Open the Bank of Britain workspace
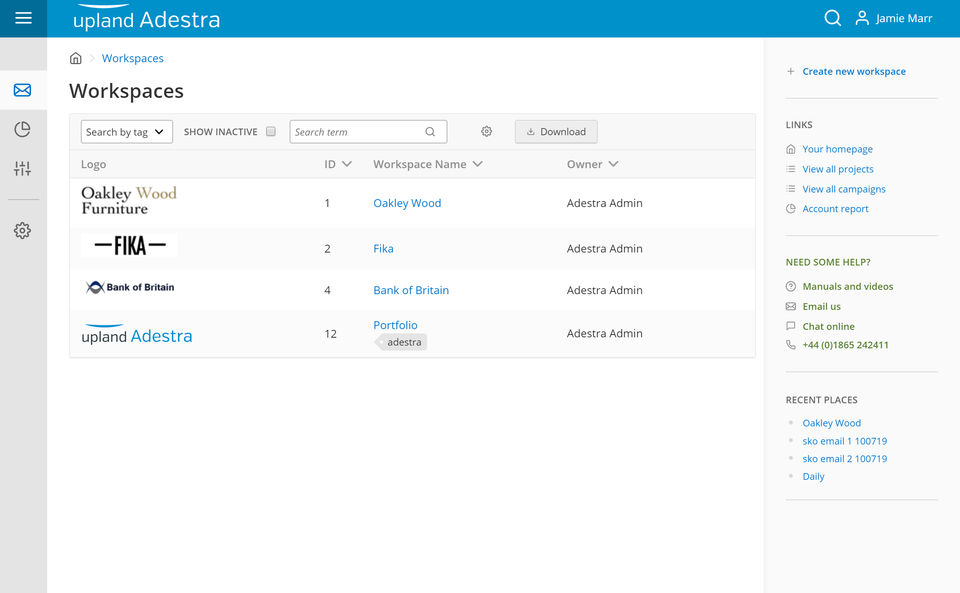 (411, 290)
